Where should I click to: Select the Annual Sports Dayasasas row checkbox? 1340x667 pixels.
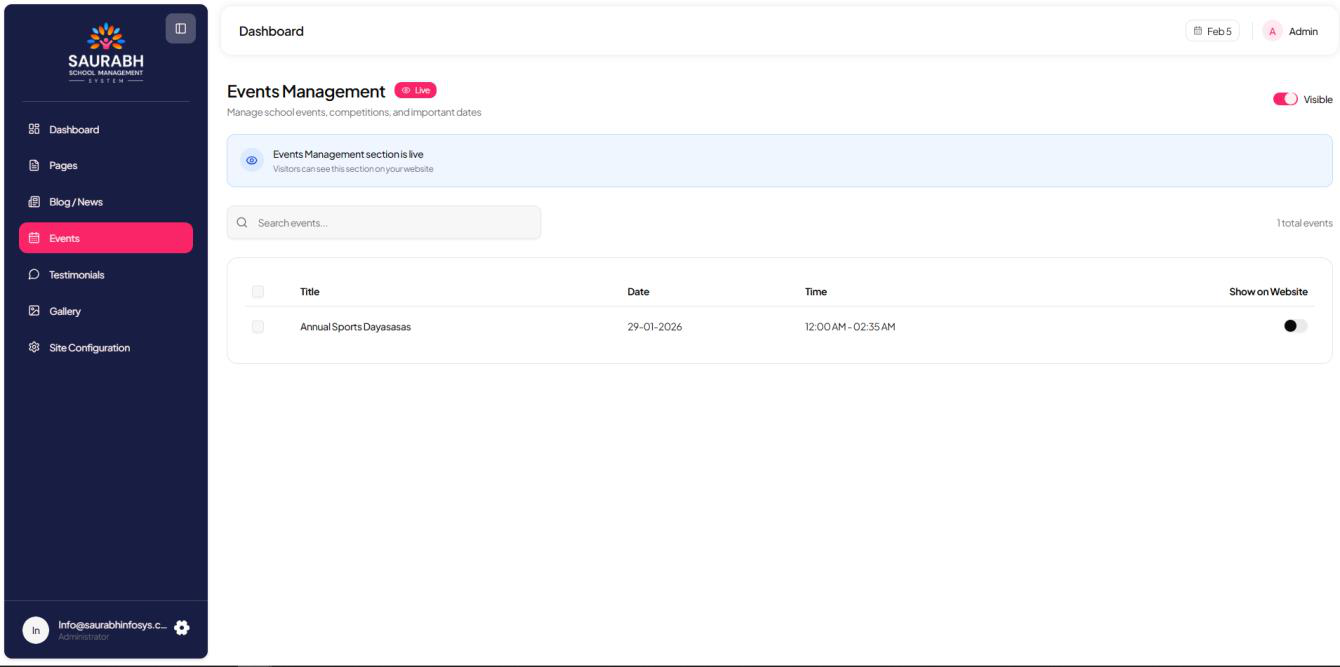pyautogui.click(x=258, y=326)
